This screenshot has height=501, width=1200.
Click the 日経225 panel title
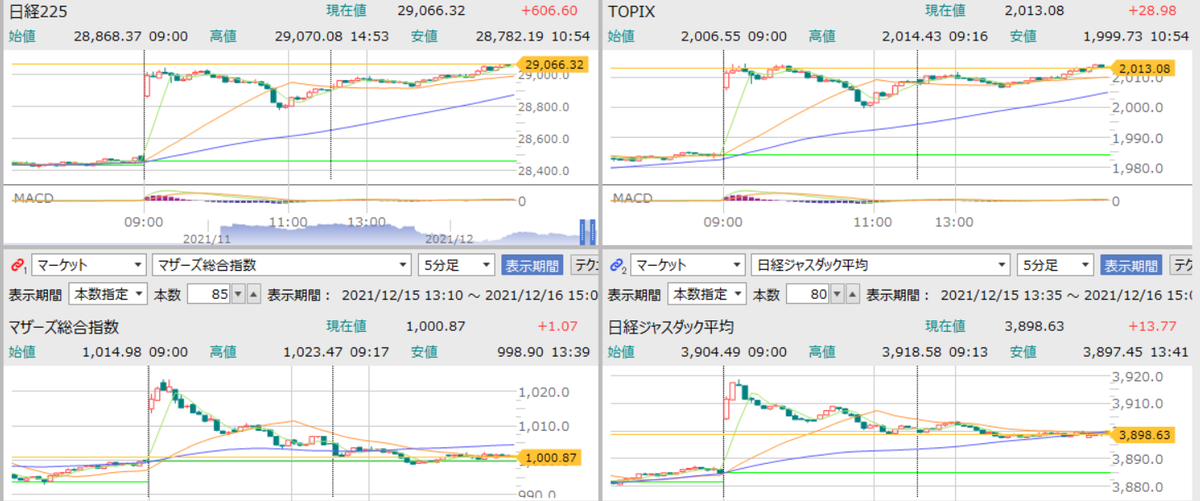pos(38,11)
